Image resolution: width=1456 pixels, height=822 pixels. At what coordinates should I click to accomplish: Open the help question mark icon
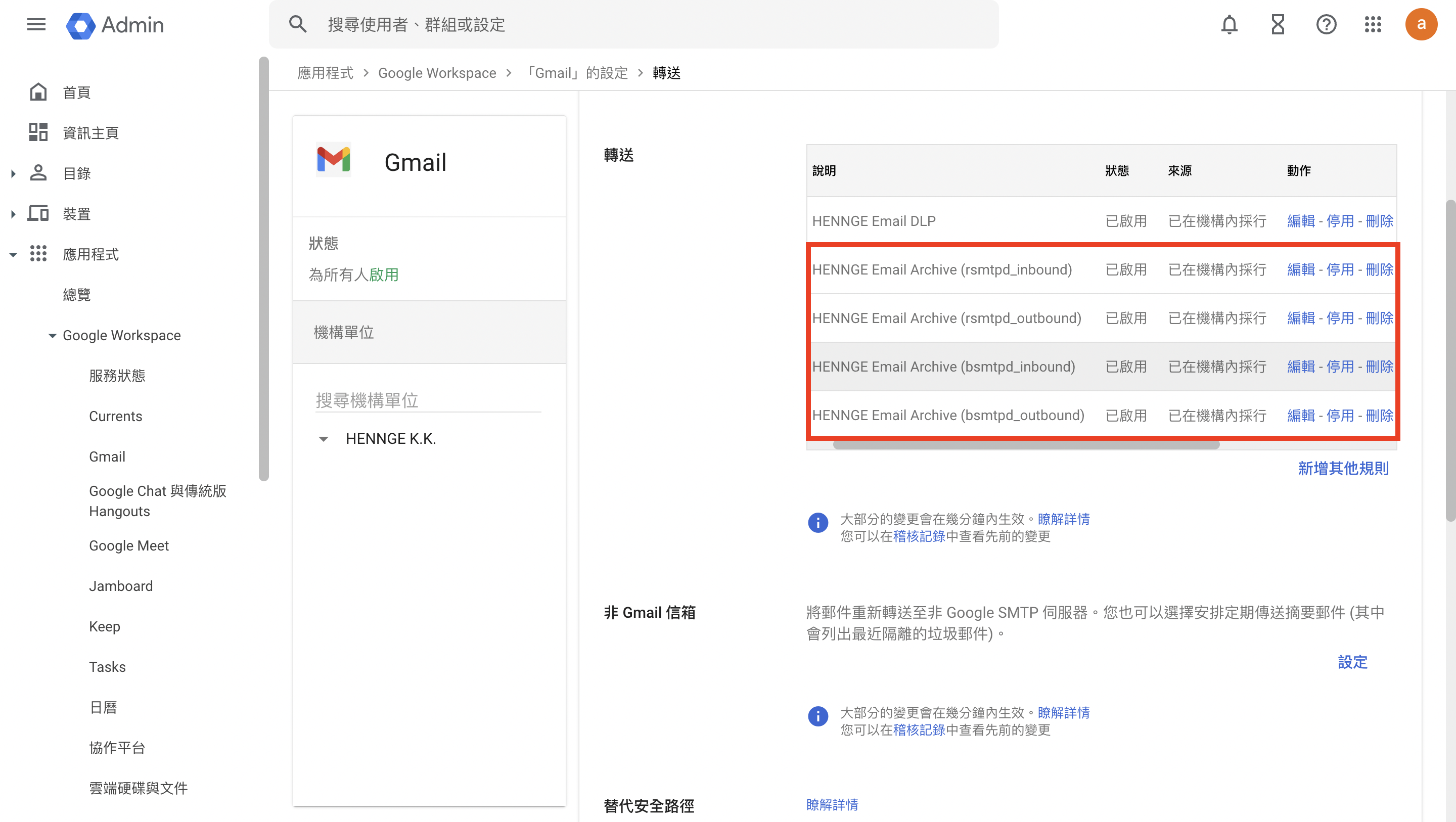click(1326, 24)
